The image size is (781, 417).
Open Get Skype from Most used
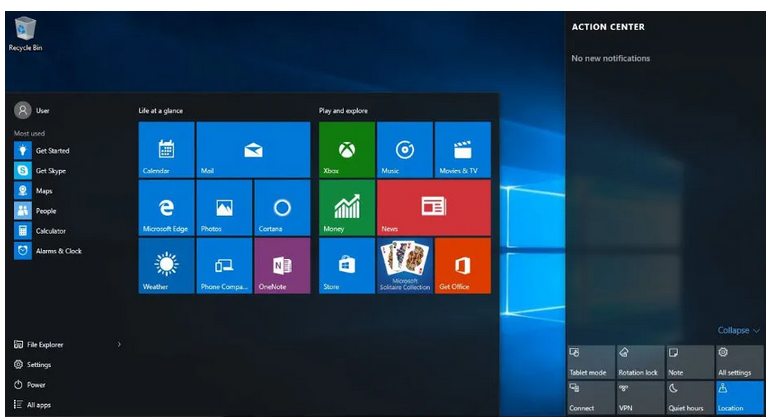[x=40, y=170]
